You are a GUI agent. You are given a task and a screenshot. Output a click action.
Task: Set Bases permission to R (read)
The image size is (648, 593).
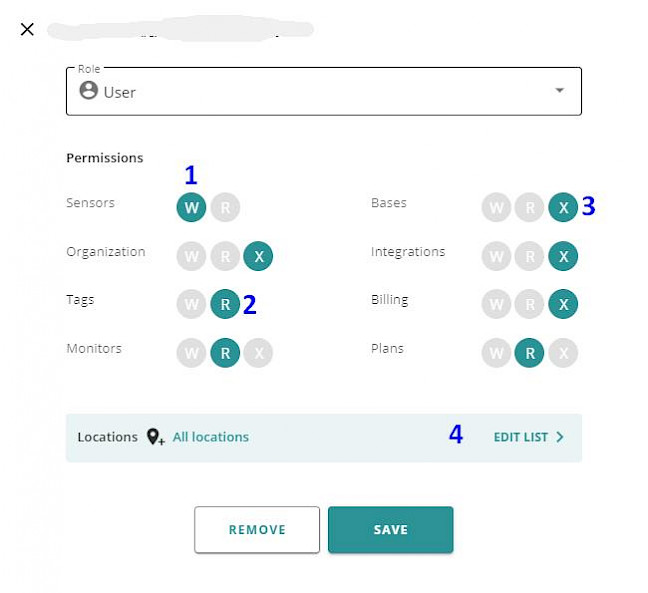pos(529,207)
